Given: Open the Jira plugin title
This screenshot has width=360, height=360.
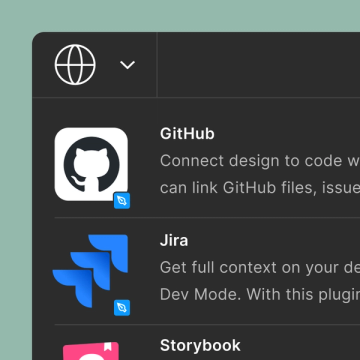Looking at the screenshot, I should (x=174, y=240).
